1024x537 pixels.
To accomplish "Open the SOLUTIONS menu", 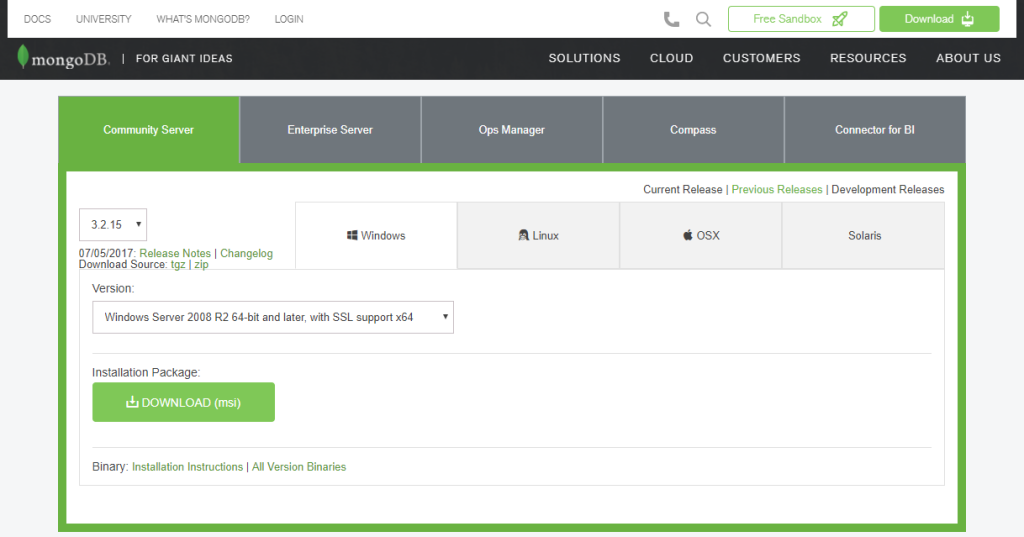I will coord(584,58).
